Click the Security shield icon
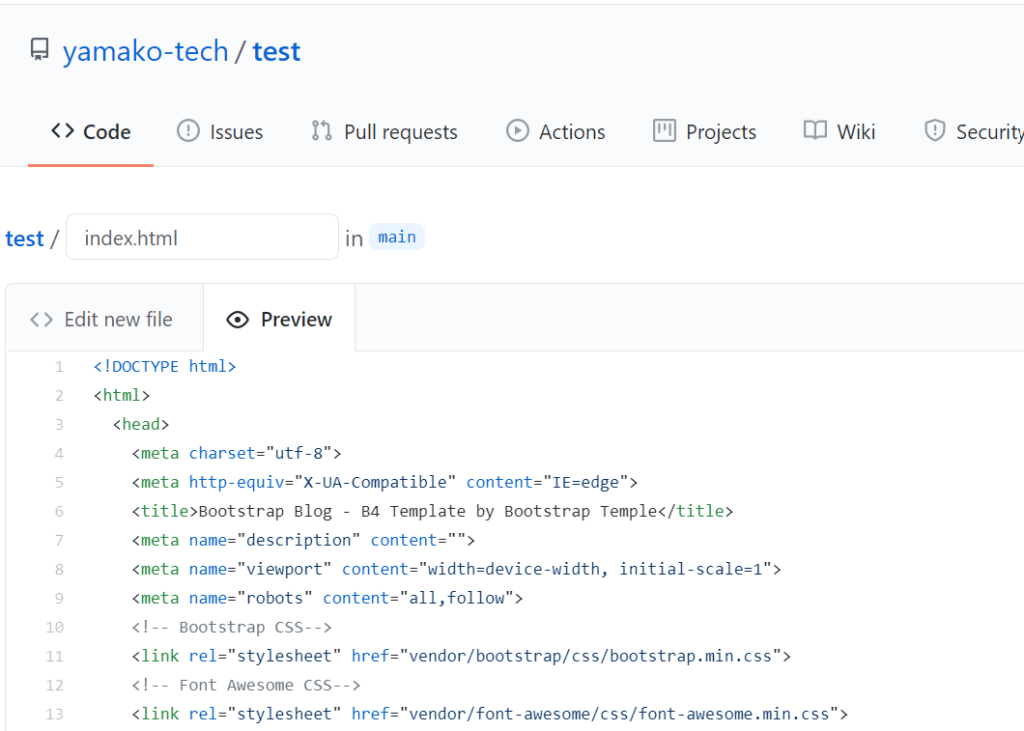This screenshot has width=1024, height=731. pos(935,131)
